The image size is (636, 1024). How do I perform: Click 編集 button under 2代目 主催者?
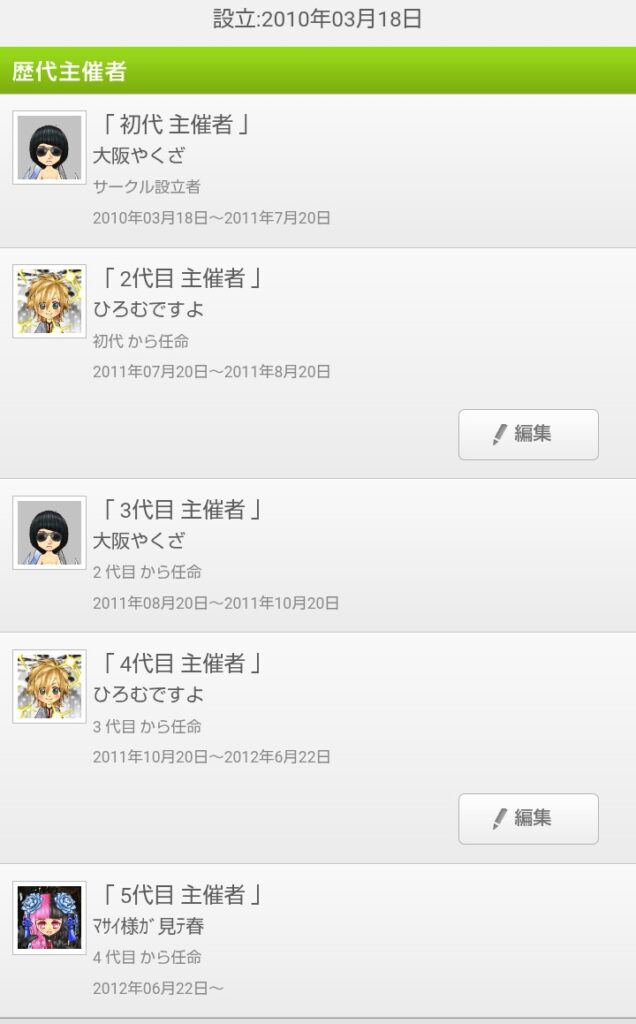tap(528, 434)
